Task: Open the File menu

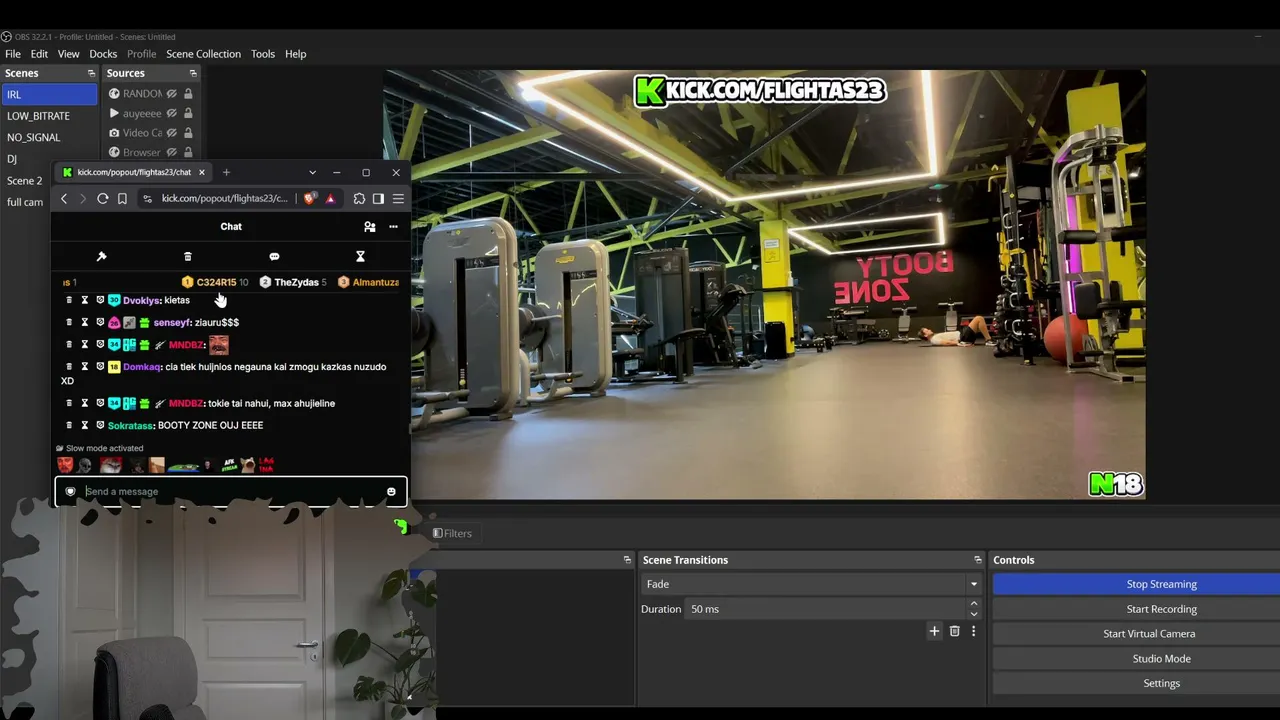Action: click(x=13, y=54)
